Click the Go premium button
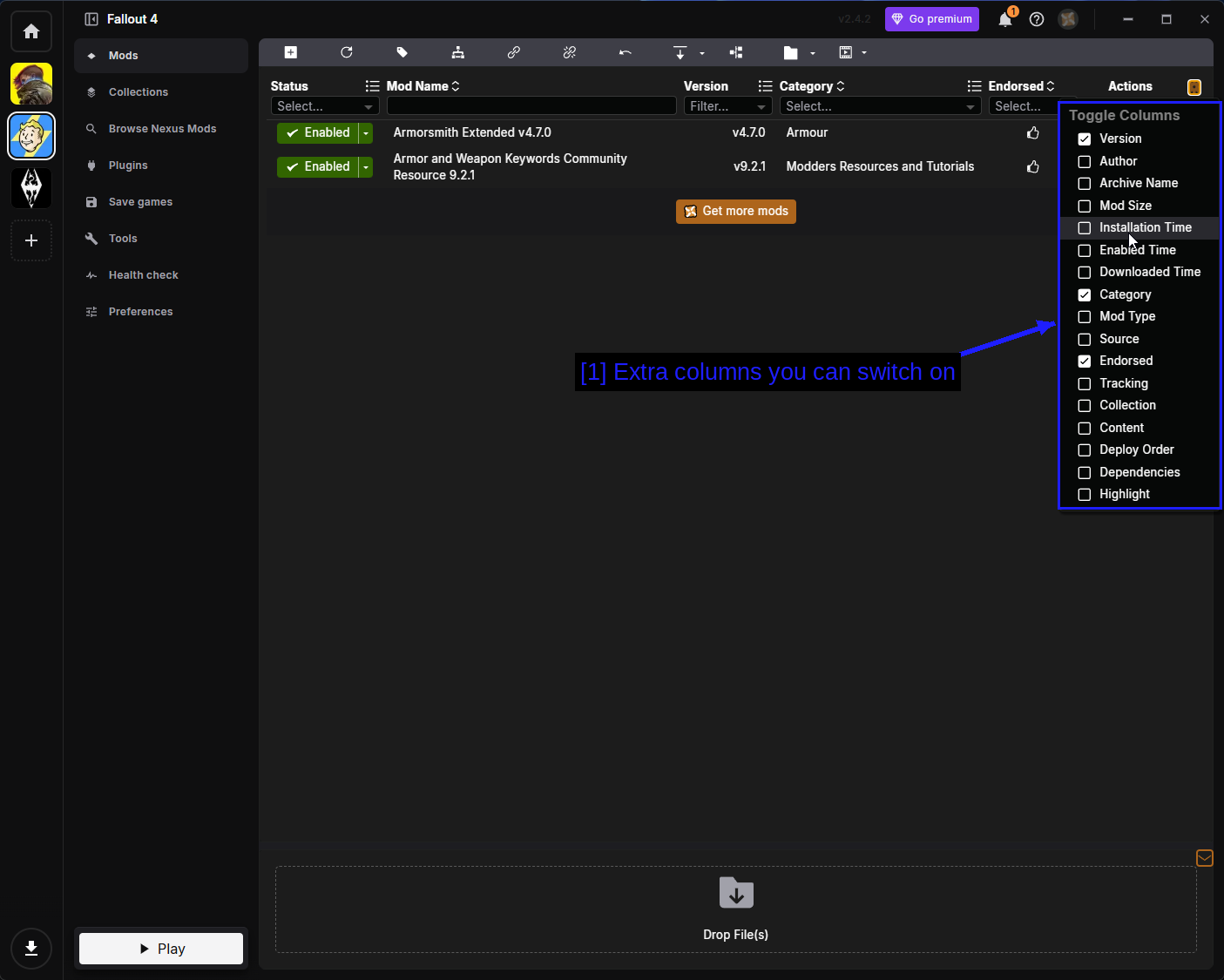1224x980 pixels. click(932, 19)
